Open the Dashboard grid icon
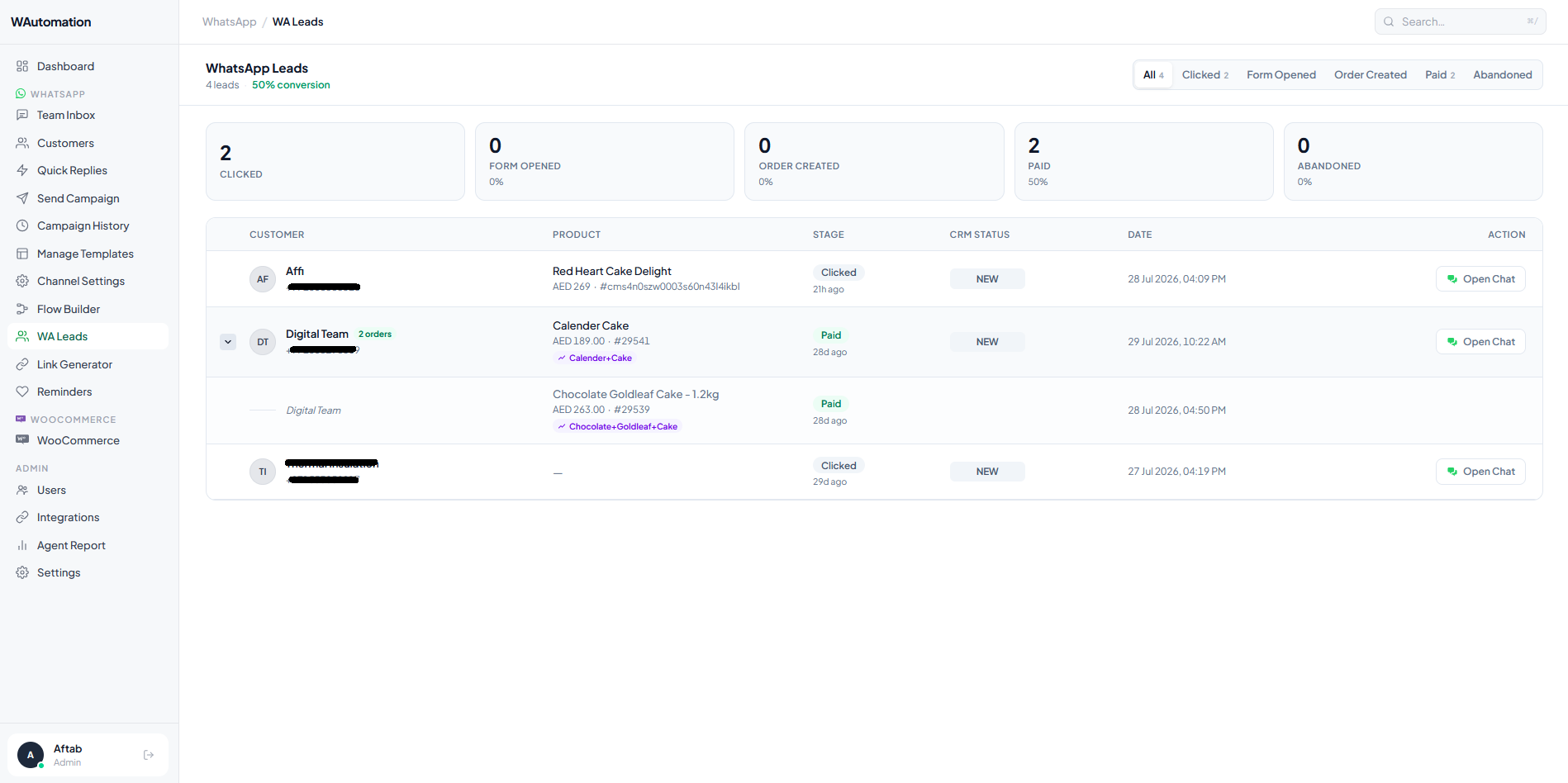The width and height of the screenshot is (1568, 783). pyautogui.click(x=22, y=66)
